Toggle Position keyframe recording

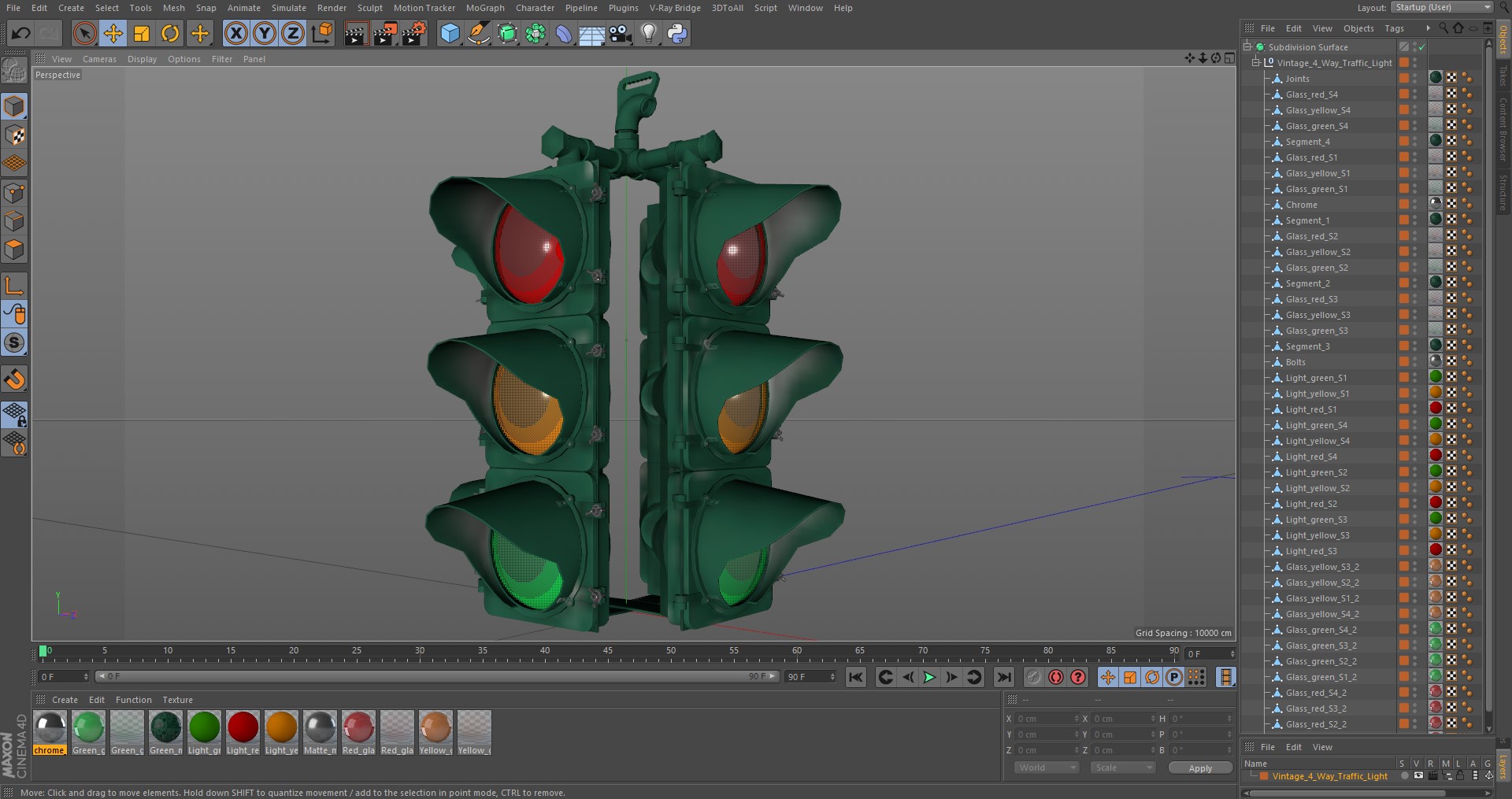(x=1108, y=677)
